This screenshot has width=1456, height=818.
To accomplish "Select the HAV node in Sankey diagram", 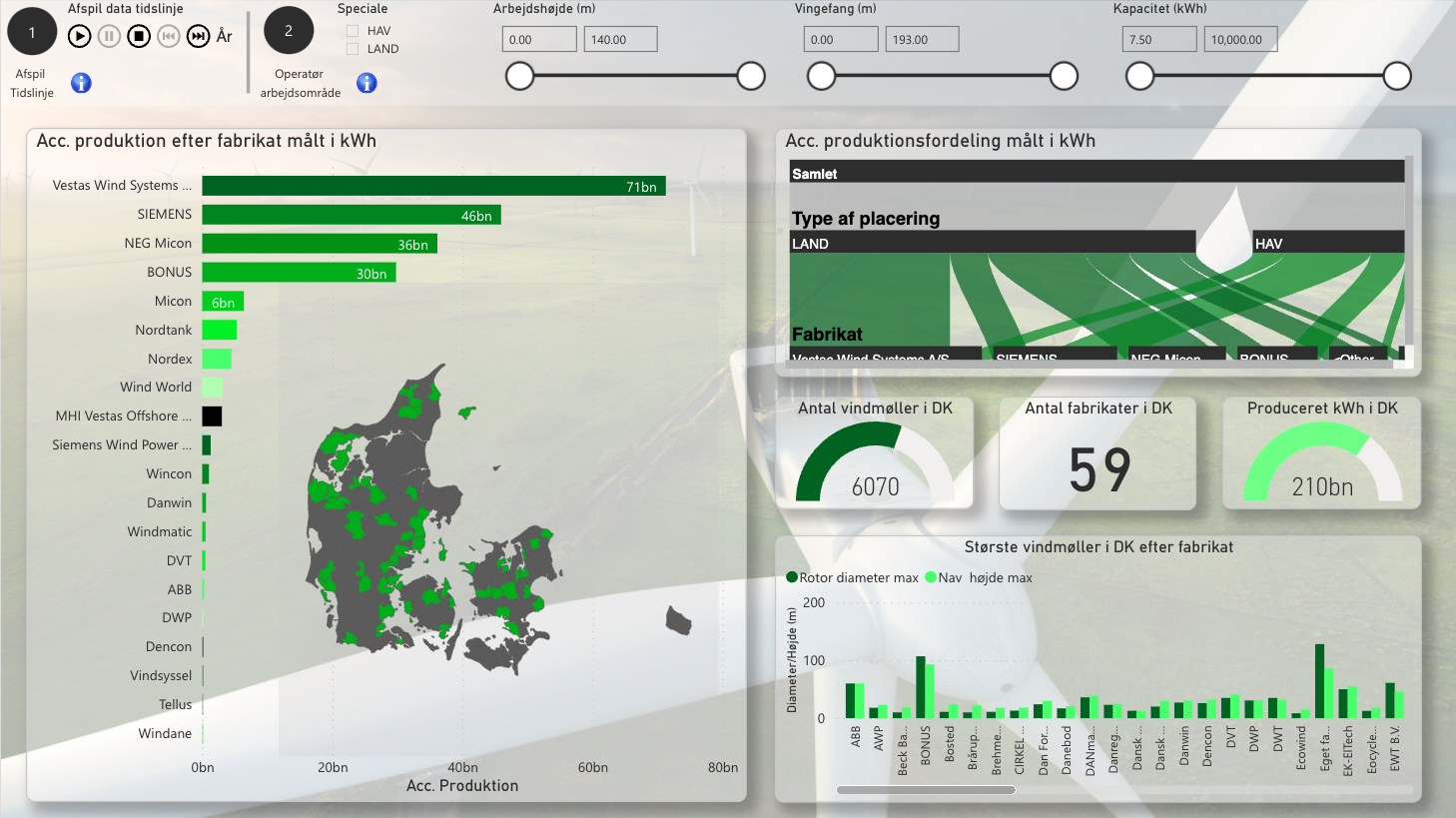I will click(1327, 243).
